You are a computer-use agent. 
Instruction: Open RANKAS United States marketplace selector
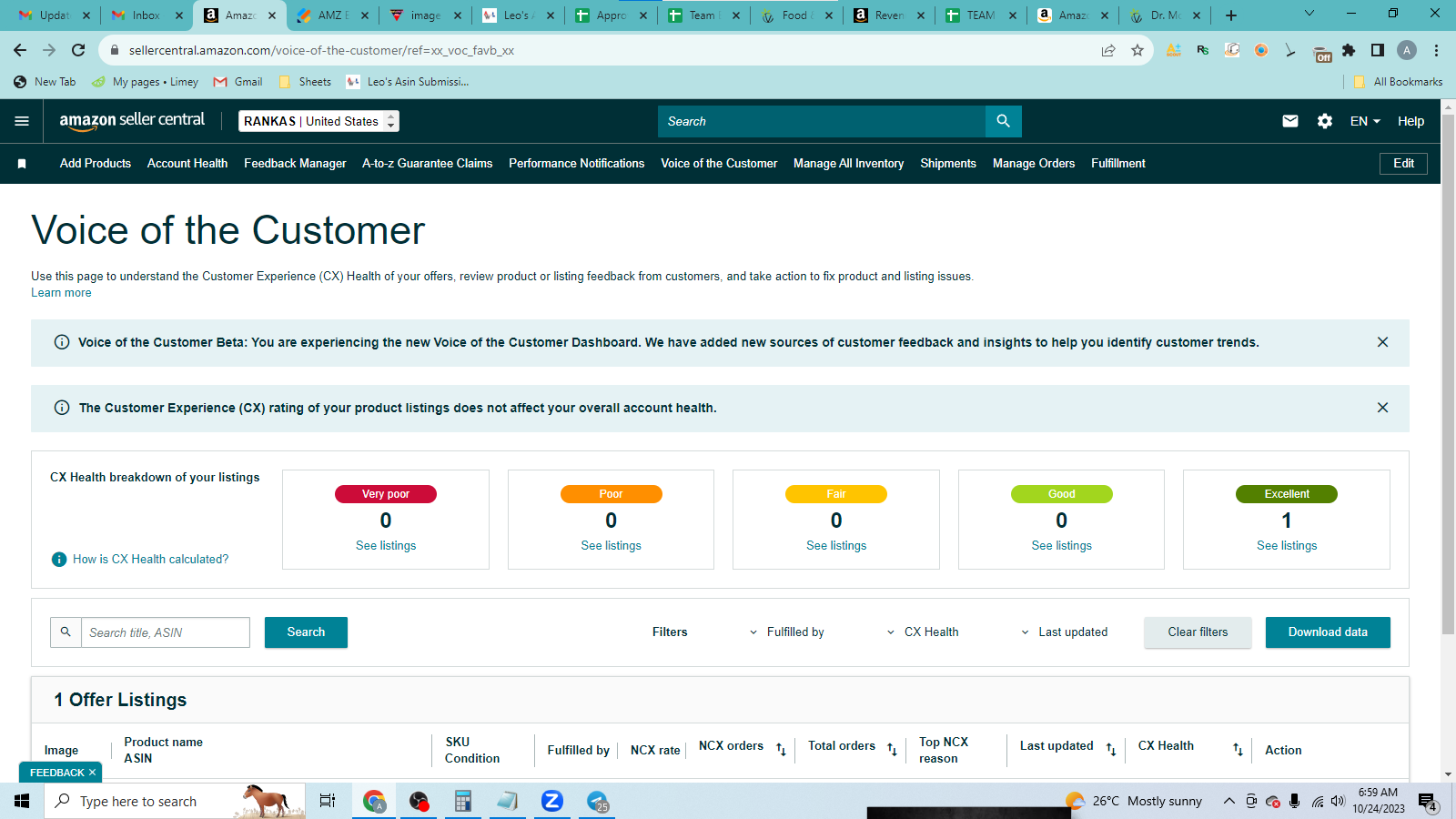[x=318, y=121]
